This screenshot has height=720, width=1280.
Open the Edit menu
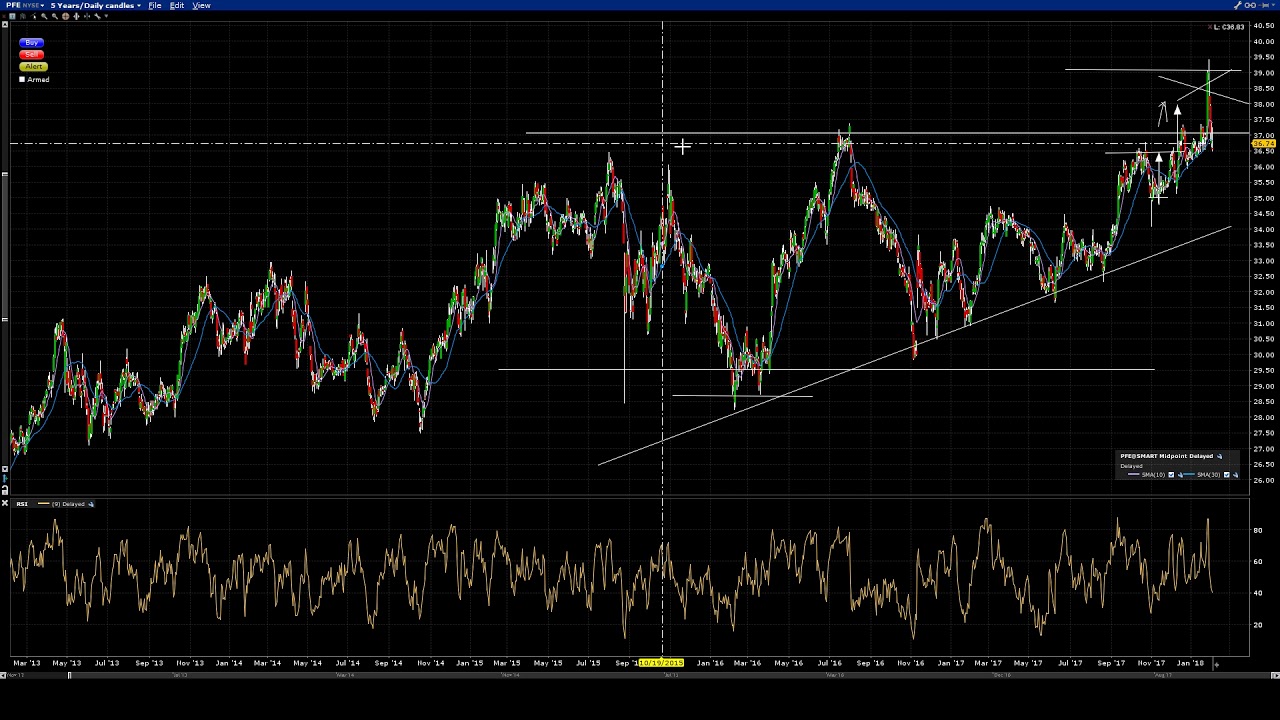coord(177,5)
